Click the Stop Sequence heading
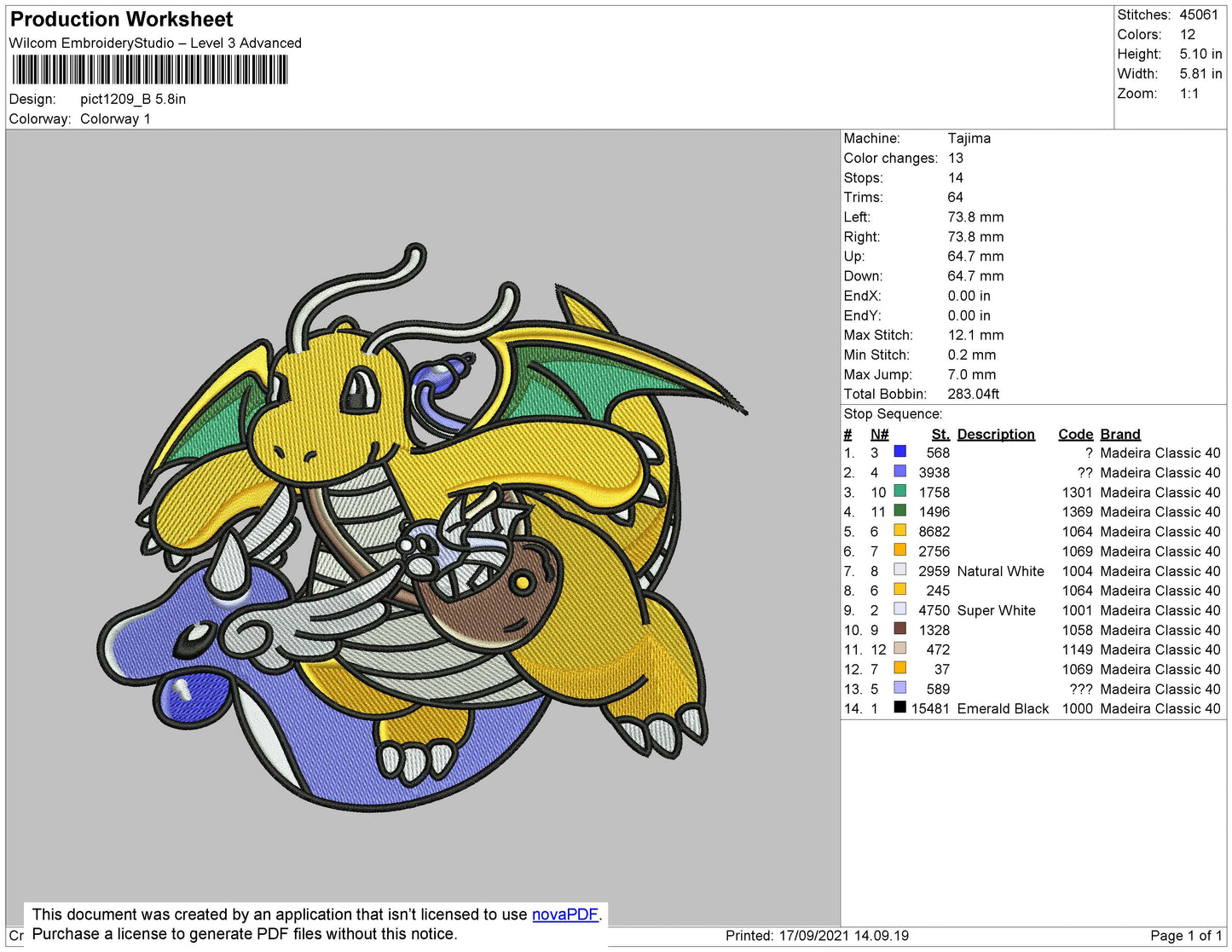Screen dimensions: 1232x952 pos(892,413)
